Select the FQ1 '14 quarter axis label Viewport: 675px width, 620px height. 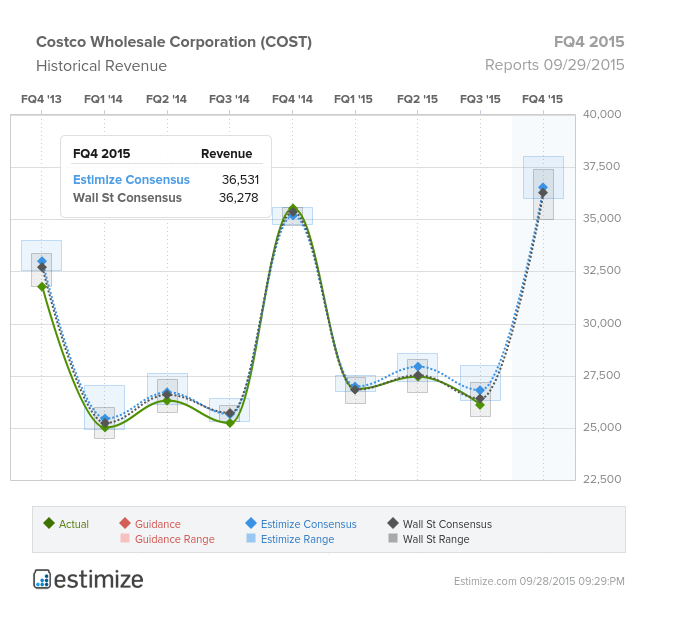click(x=103, y=99)
